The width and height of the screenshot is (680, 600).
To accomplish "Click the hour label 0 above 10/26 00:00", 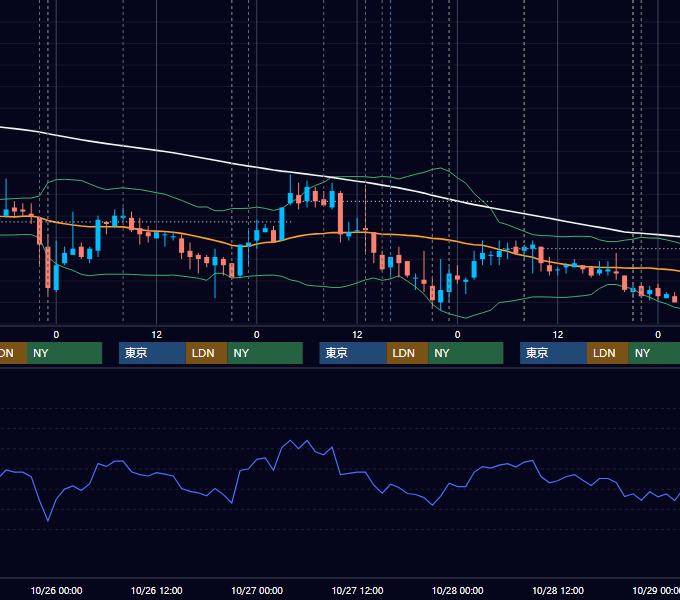I will tap(56, 335).
